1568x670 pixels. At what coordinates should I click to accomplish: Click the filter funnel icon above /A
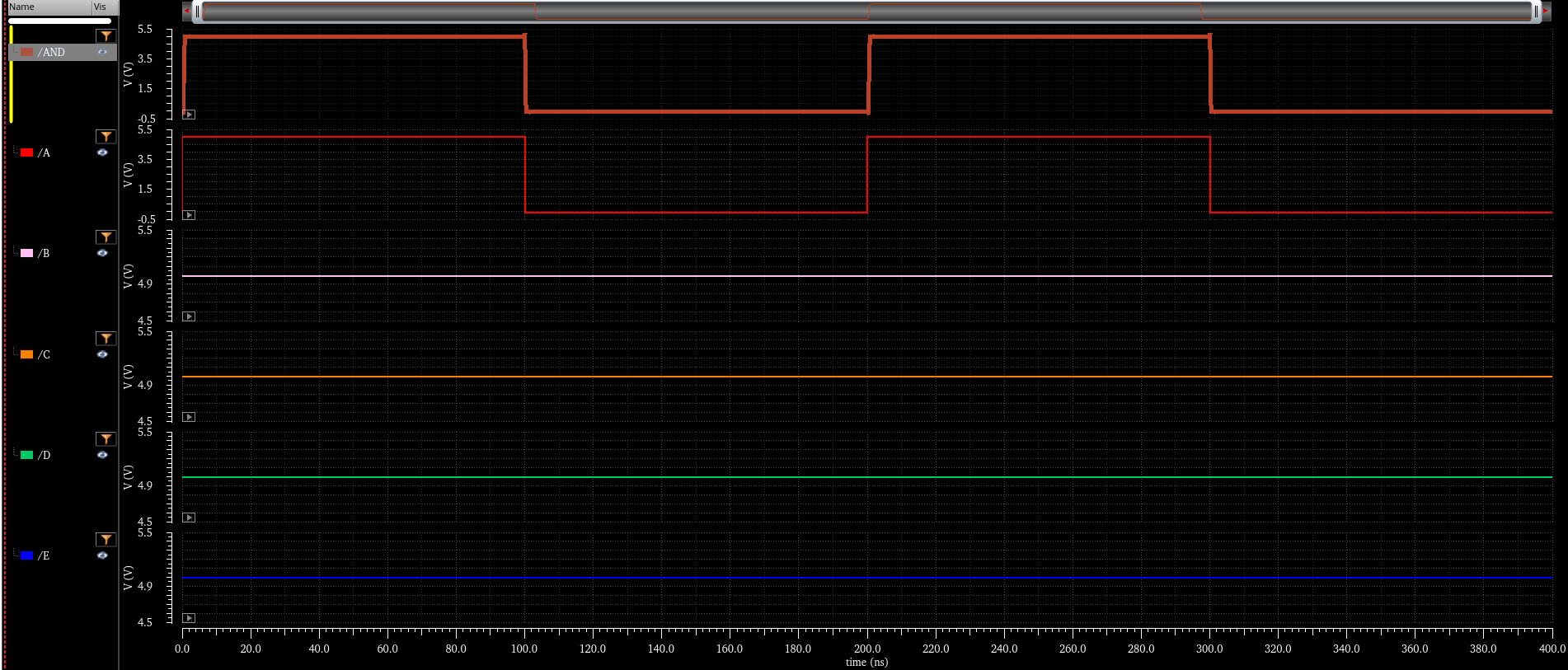(x=106, y=137)
